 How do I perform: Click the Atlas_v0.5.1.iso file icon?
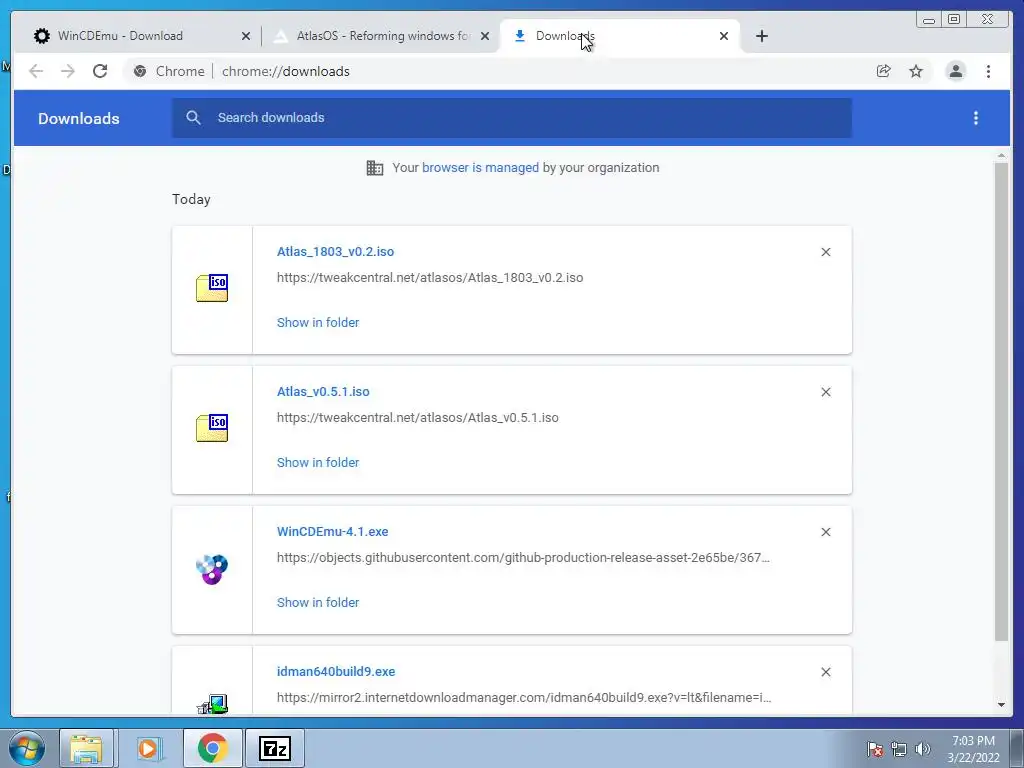[x=212, y=428]
